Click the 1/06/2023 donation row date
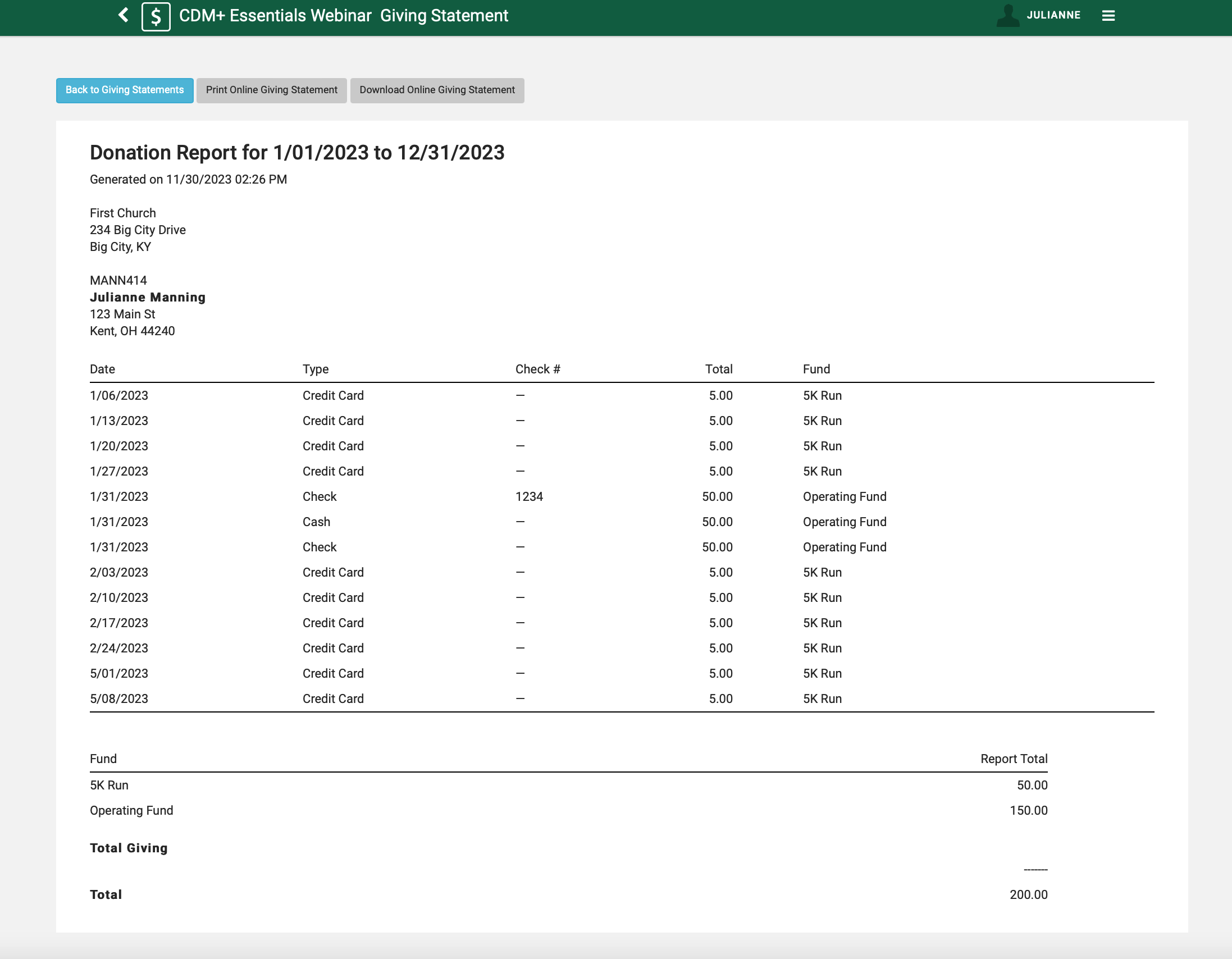 coord(119,395)
